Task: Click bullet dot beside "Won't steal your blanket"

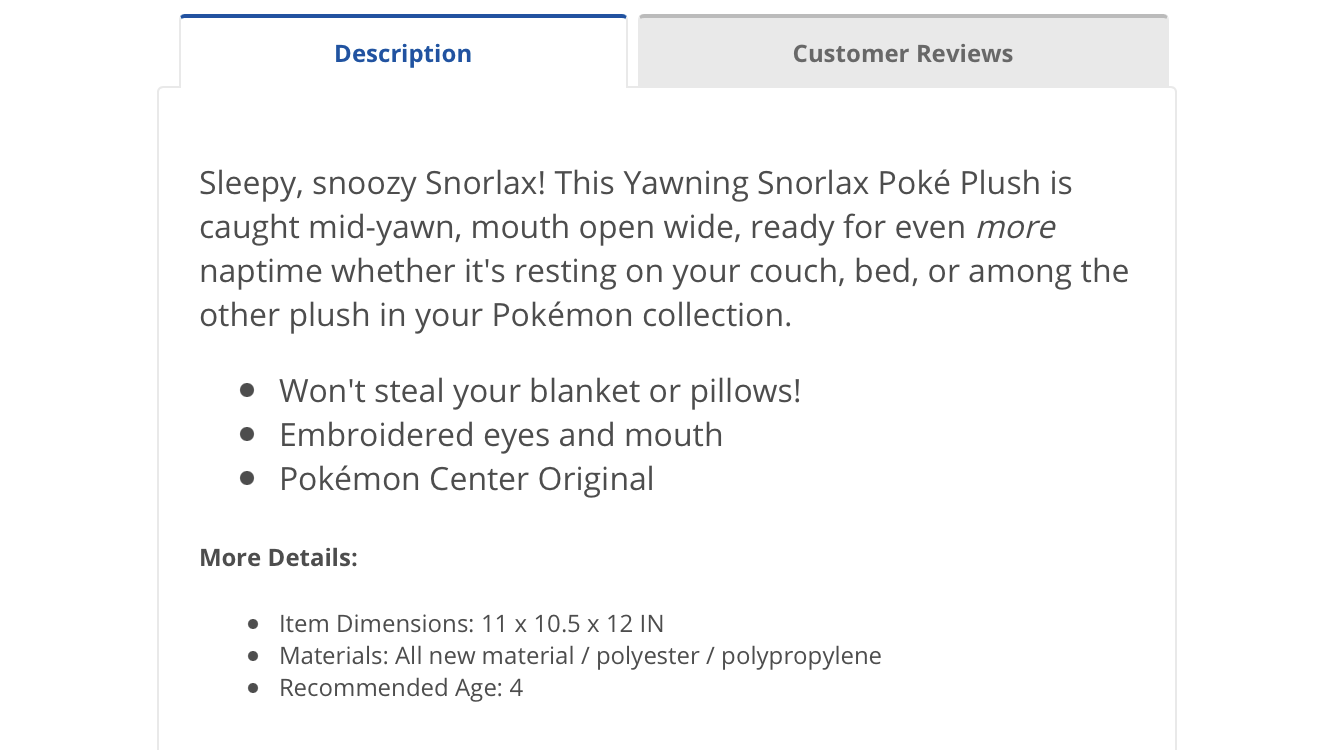Action: (x=248, y=390)
